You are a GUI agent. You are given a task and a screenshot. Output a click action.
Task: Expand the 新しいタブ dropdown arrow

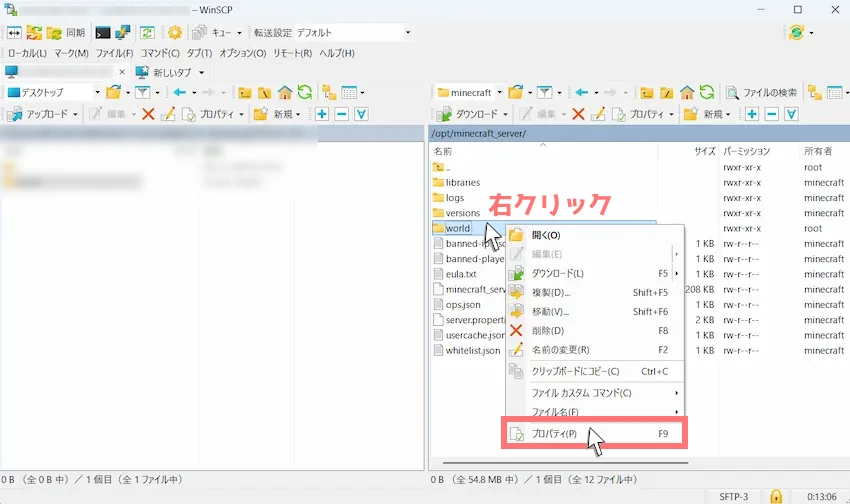[x=202, y=73]
